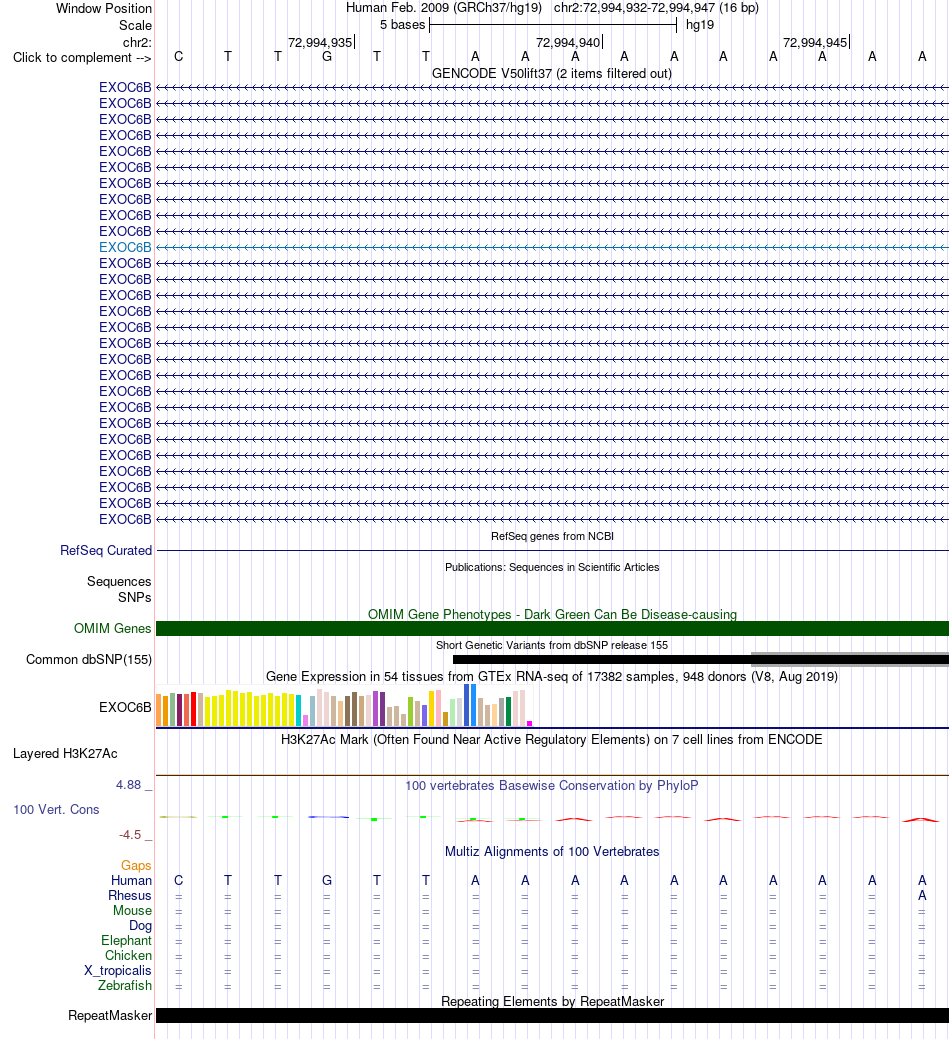Open the Multiz Alignments of 100 Vertebrates title

coord(552,852)
